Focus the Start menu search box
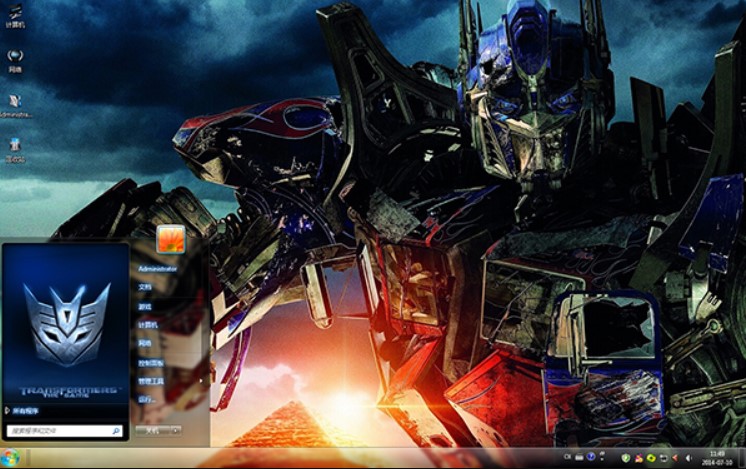This screenshot has height=469, width=746. 65,431
